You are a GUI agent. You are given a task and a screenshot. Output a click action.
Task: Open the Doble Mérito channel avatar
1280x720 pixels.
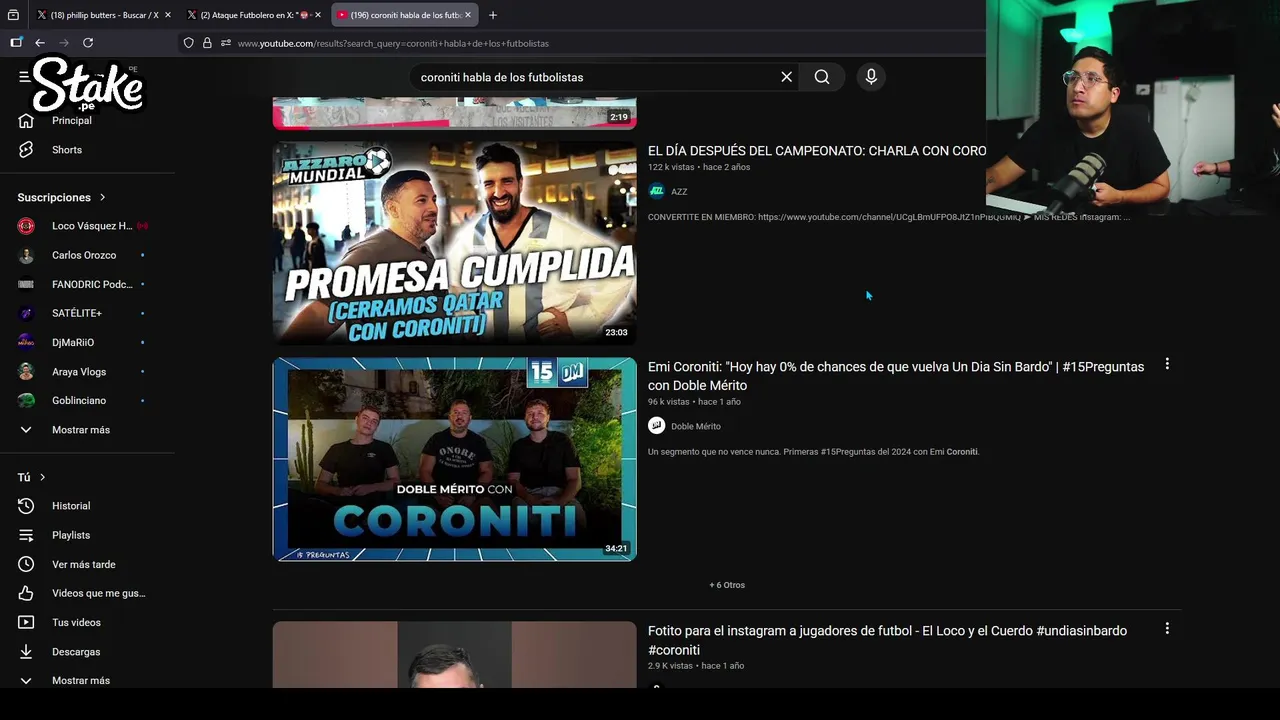click(x=656, y=426)
